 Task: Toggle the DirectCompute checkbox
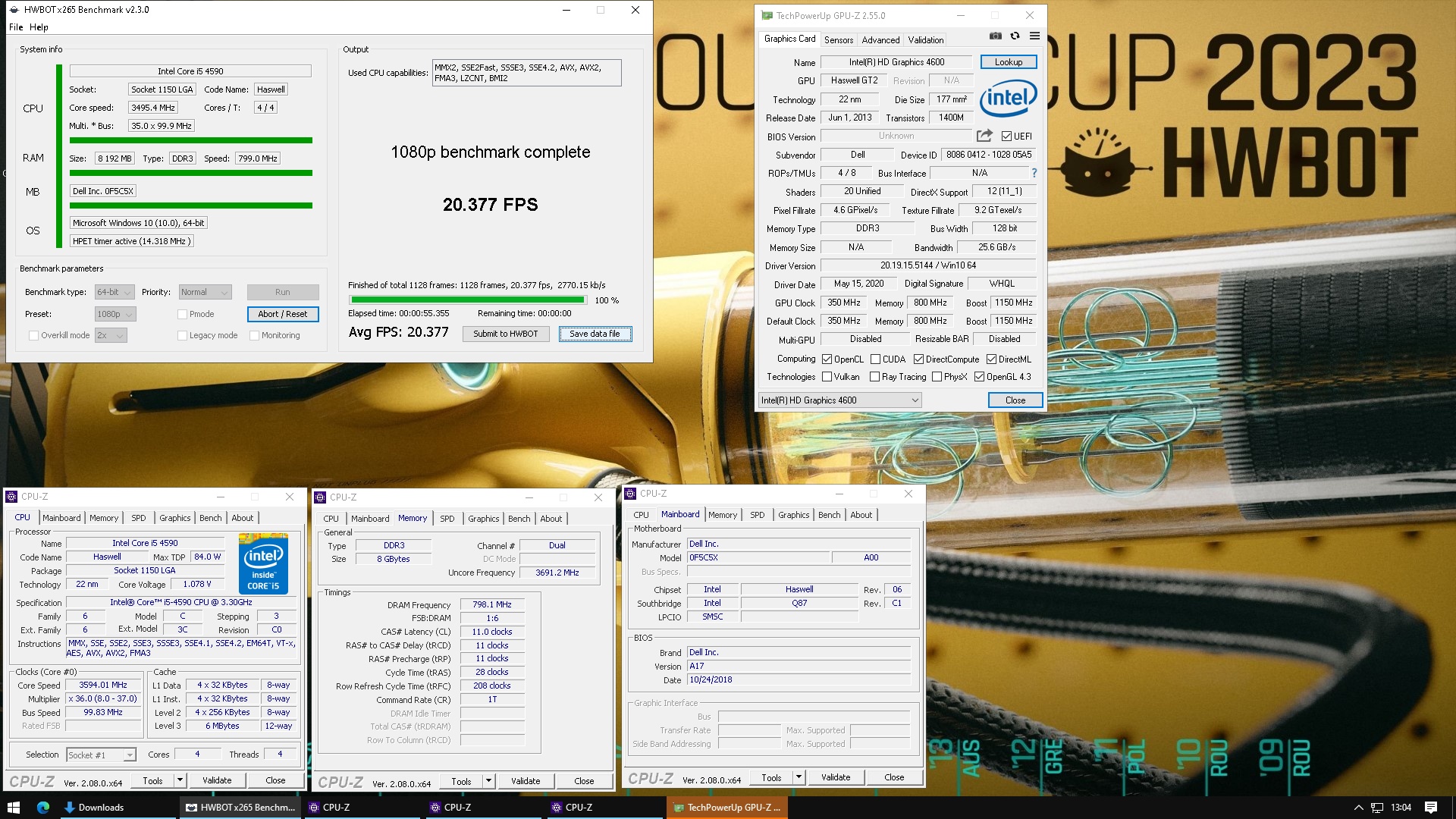point(918,359)
